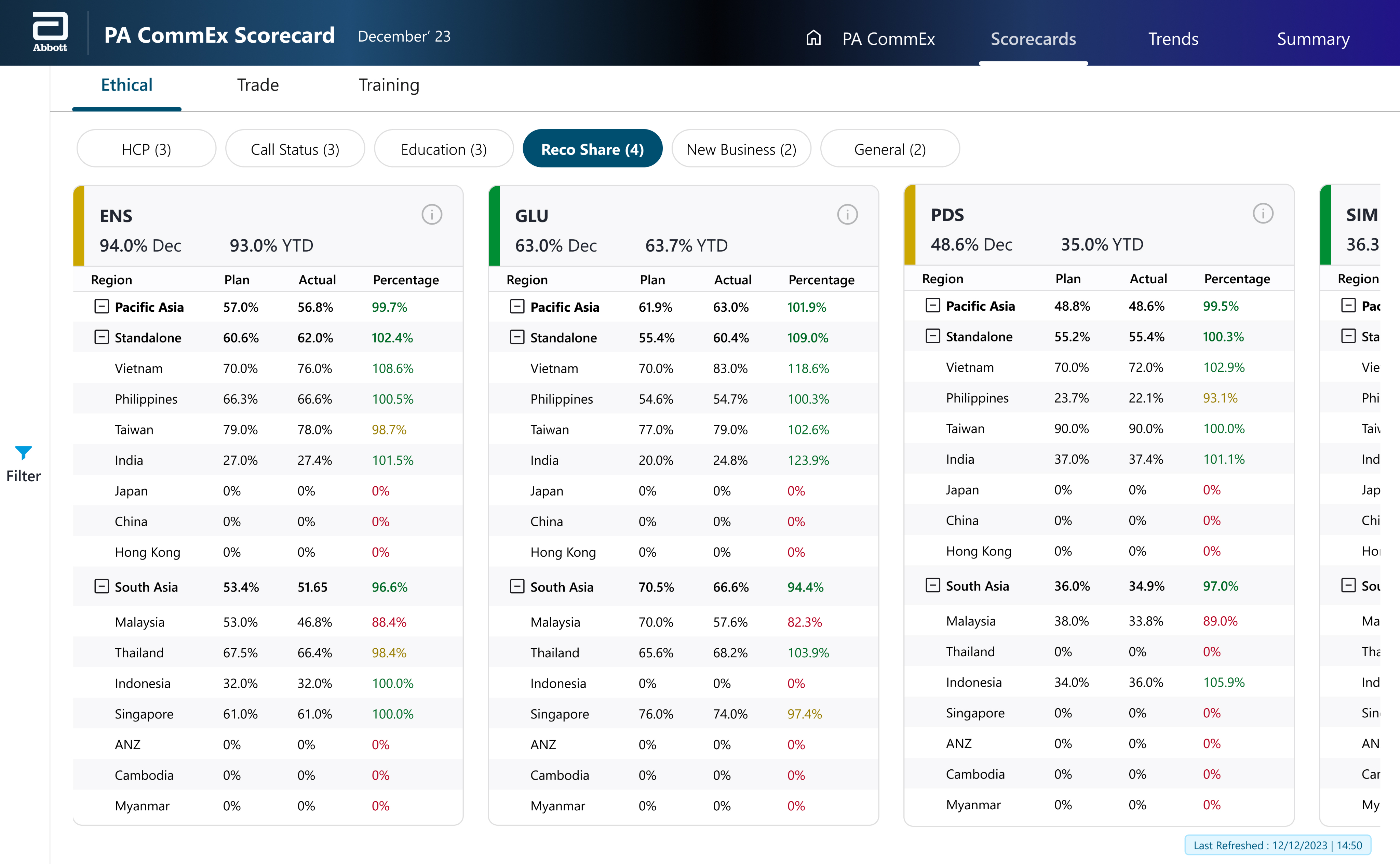The image size is (1400, 864).
Task: Select the Call Status (3) pill
Action: tap(295, 149)
